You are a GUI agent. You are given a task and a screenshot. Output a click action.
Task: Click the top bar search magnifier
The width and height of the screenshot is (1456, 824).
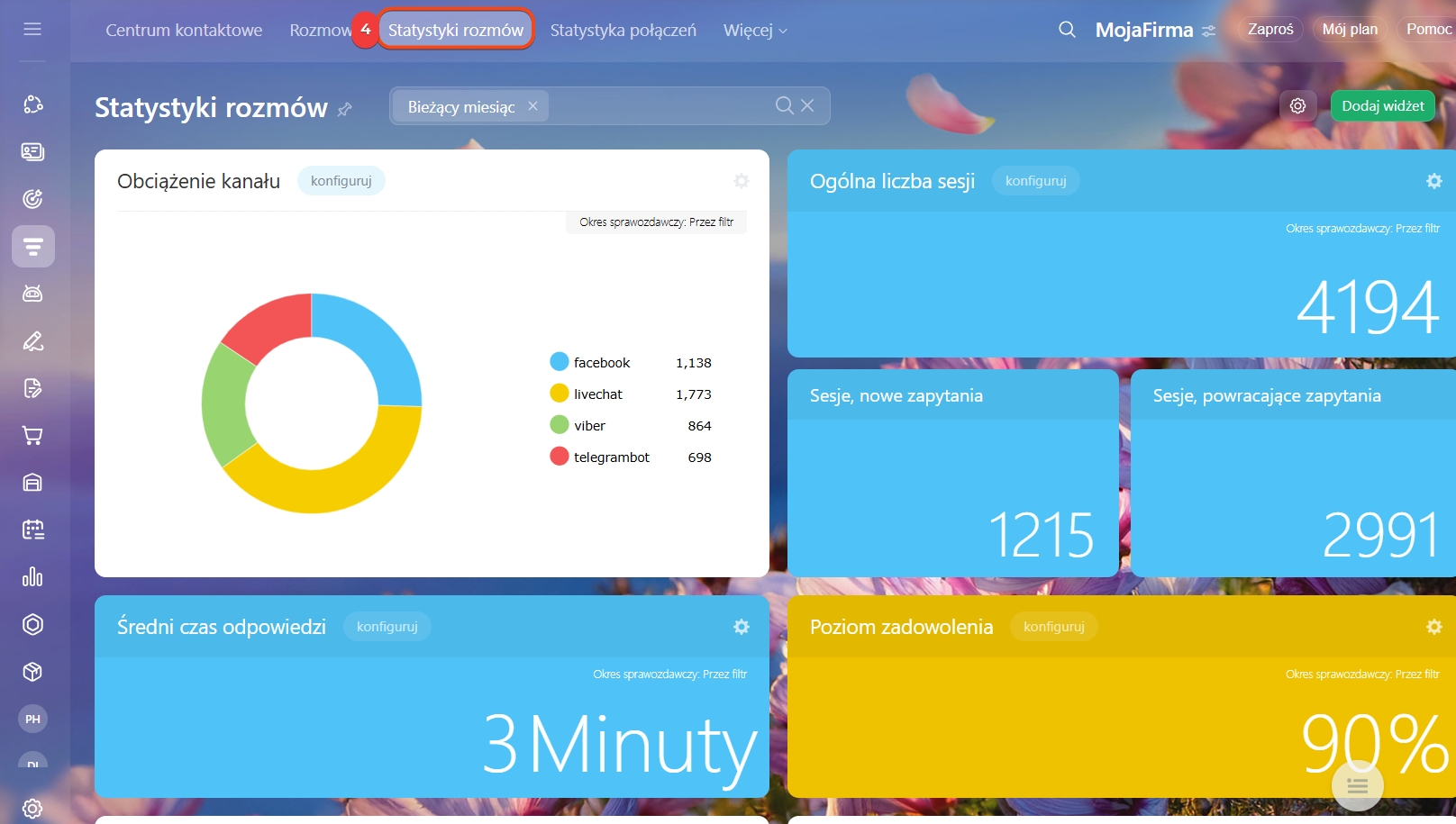click(x=1067, y=30)
